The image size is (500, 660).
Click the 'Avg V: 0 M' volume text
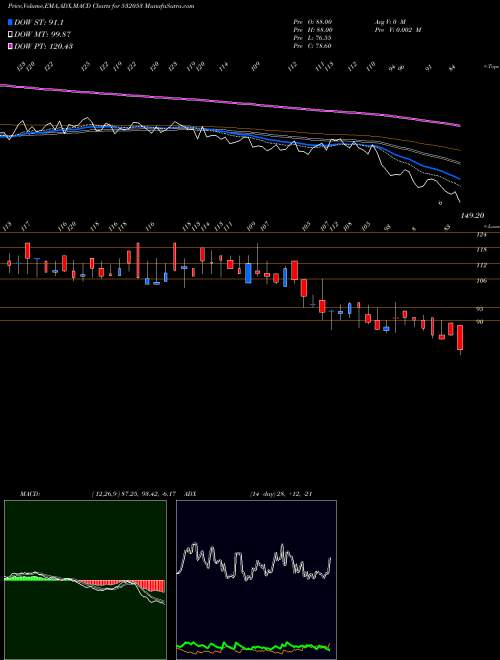[389, 22]
